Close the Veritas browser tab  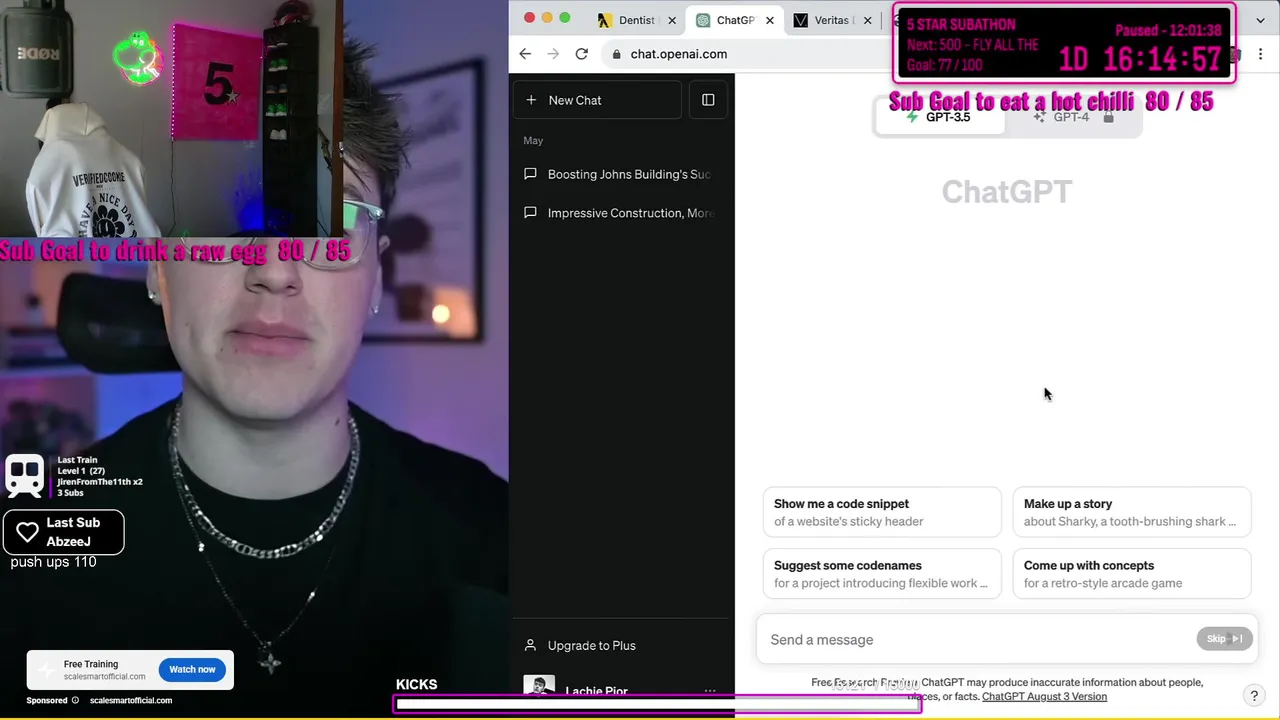click(x=868, y=20)
